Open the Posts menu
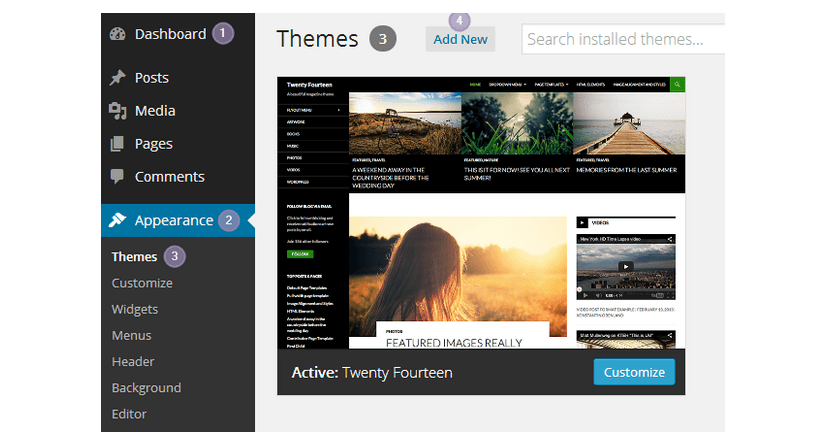The image size is (813, 445). click(152, 78)
